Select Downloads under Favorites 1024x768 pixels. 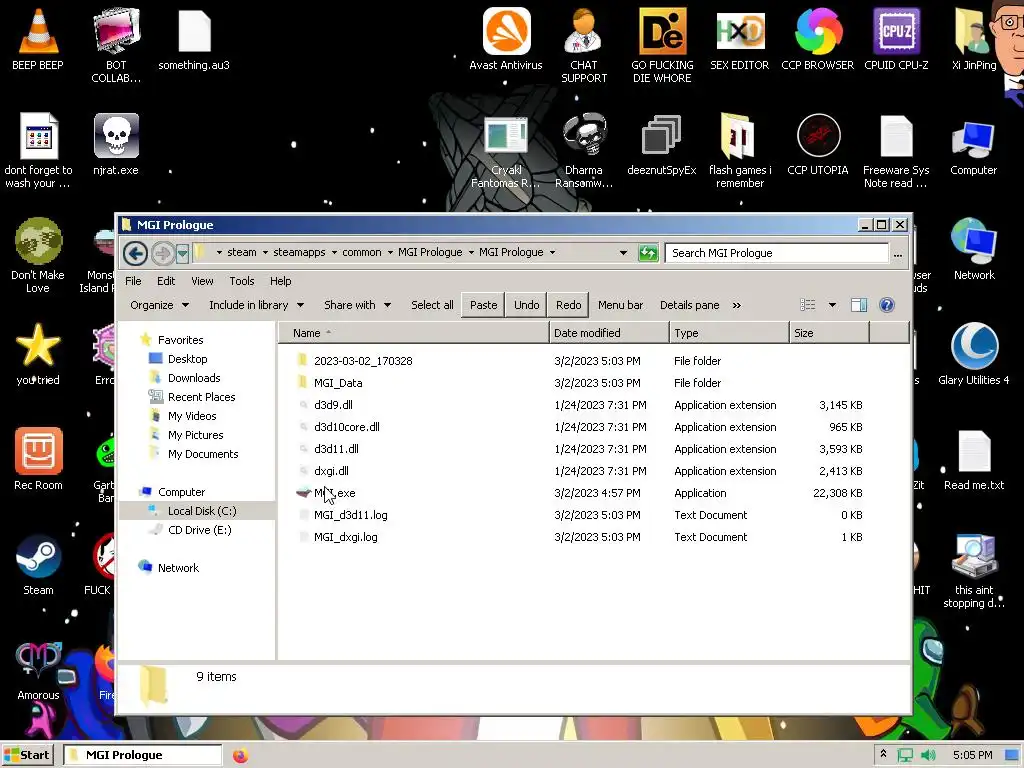point(193,377)
